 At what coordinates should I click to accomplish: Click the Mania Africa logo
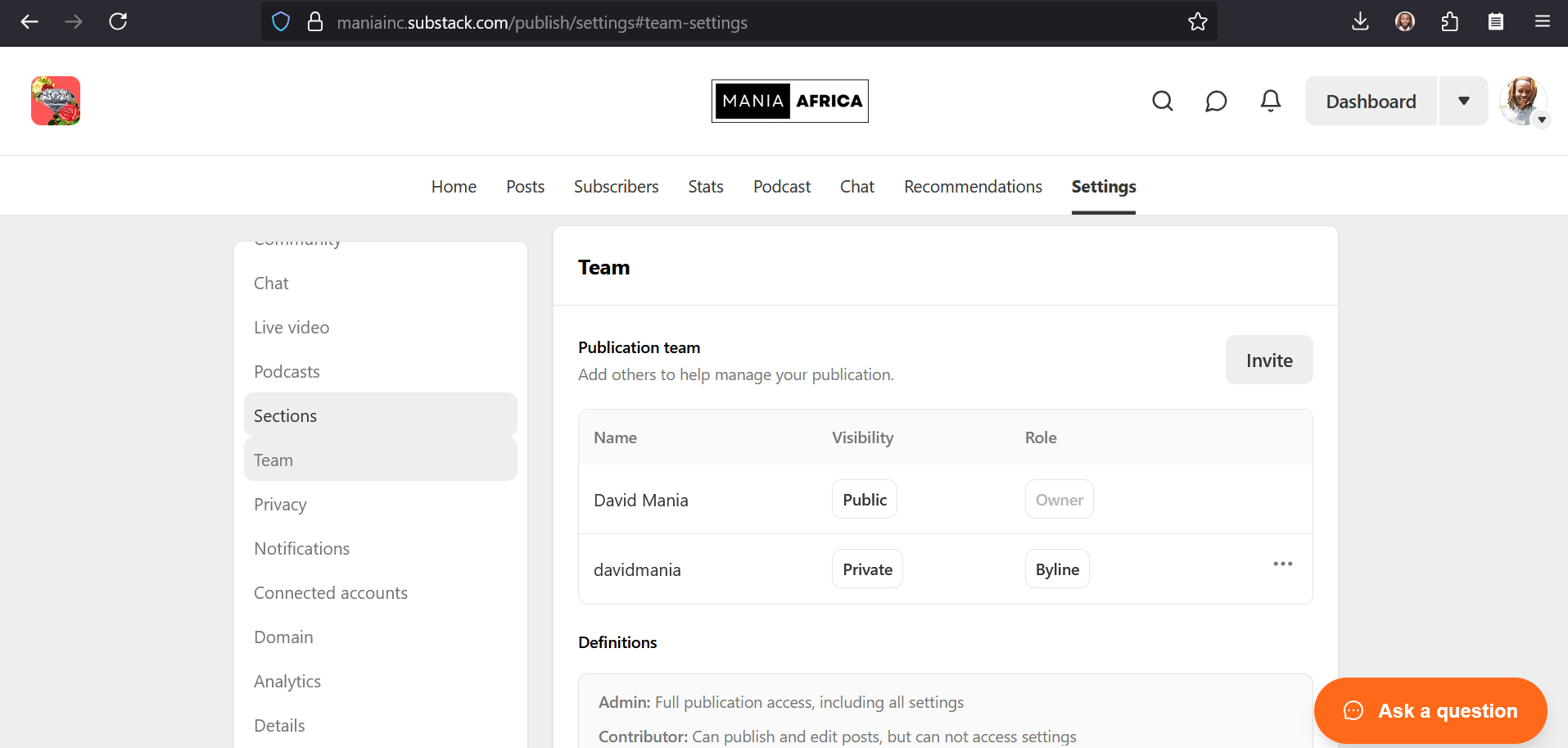pos(790,101)
